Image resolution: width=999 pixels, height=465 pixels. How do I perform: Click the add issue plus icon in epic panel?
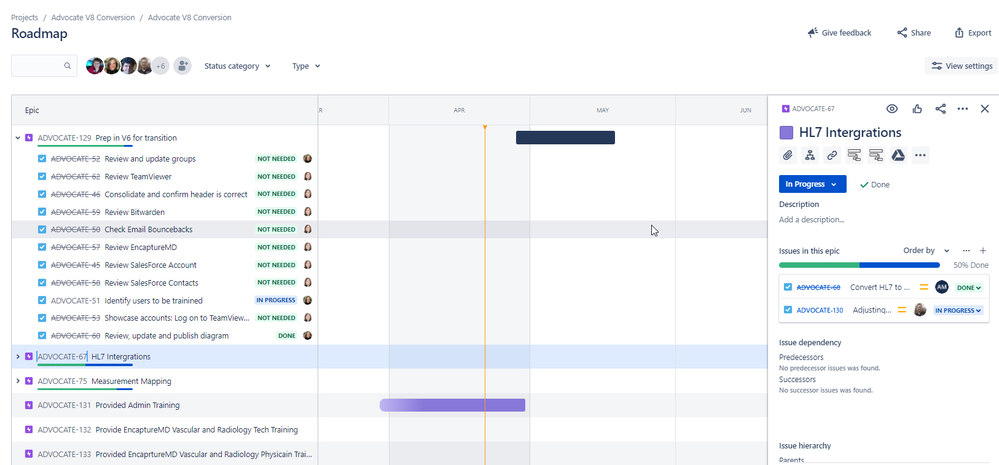coord(982,251)
